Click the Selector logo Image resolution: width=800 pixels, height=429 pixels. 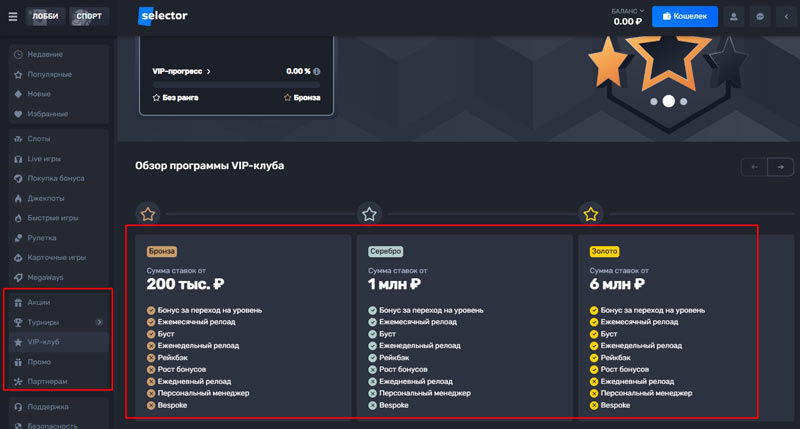click(163, 16)
